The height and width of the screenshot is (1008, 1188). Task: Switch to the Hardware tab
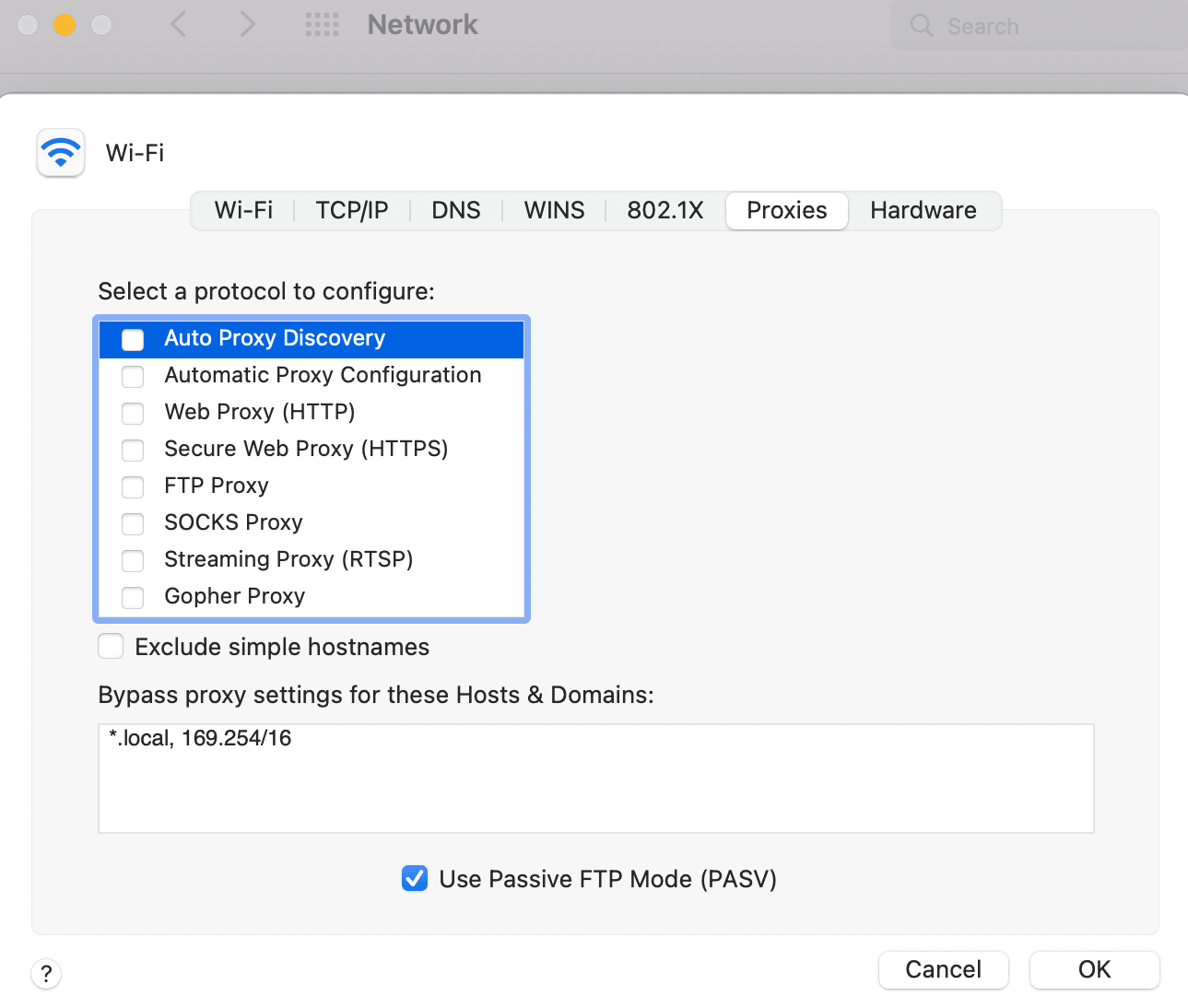tap(923, 210)
